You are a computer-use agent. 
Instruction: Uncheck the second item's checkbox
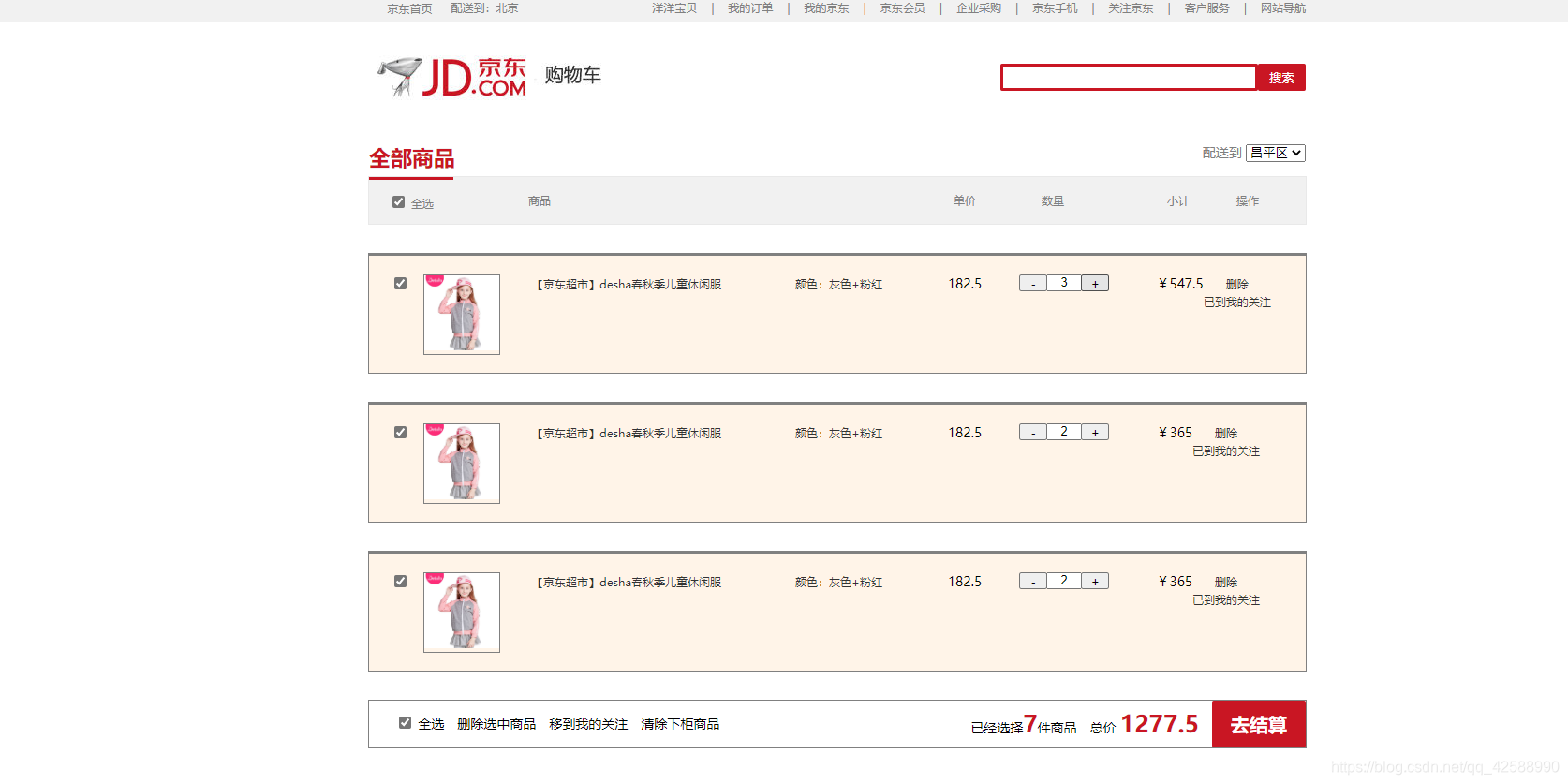pyautogui.click(x=401, y=433)
